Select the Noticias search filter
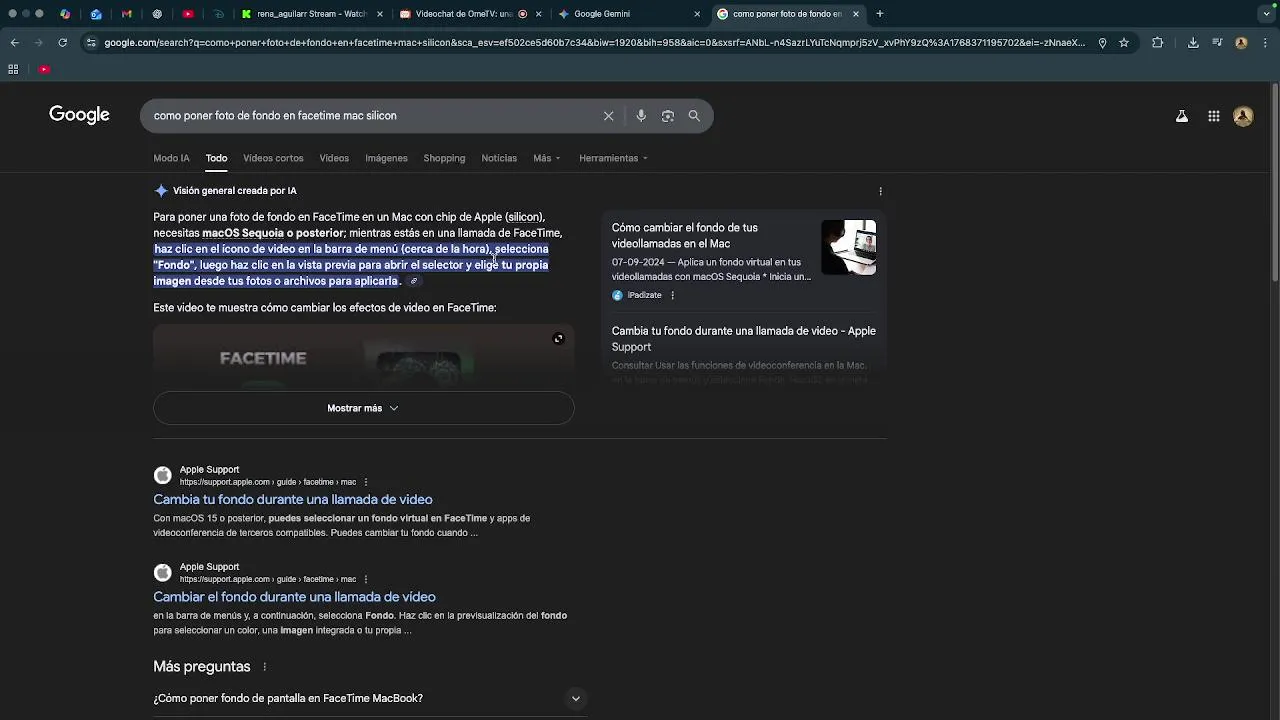Image resolution: width=1280 pixels, height=720 pixels. pyautogui.click(x=499, y=158)
